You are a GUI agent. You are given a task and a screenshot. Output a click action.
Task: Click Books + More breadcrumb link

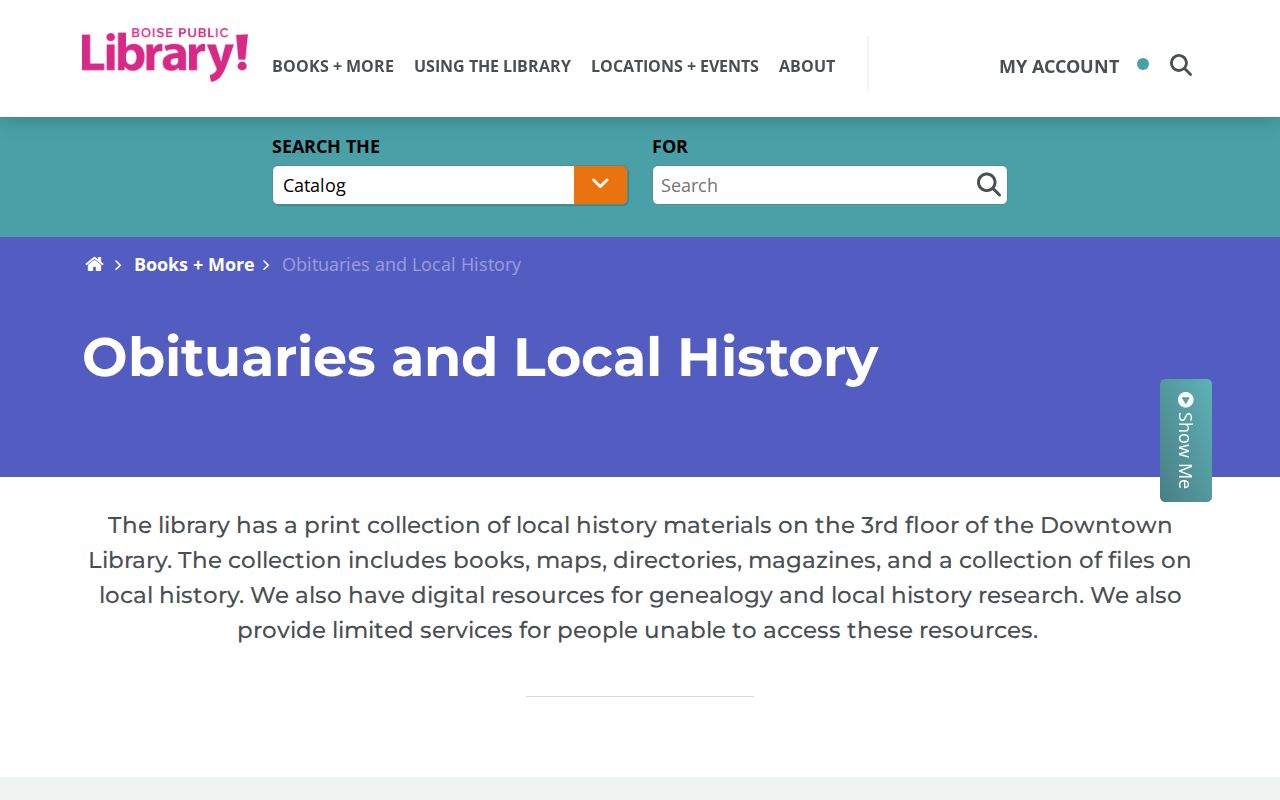pyautogui.click(x=194, y=264)
